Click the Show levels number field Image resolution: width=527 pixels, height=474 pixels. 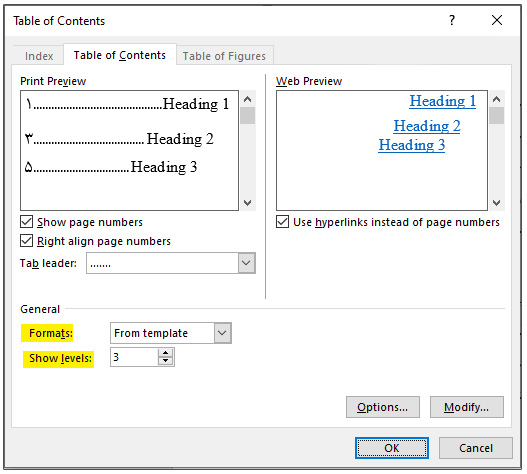[x=134, y=357]
